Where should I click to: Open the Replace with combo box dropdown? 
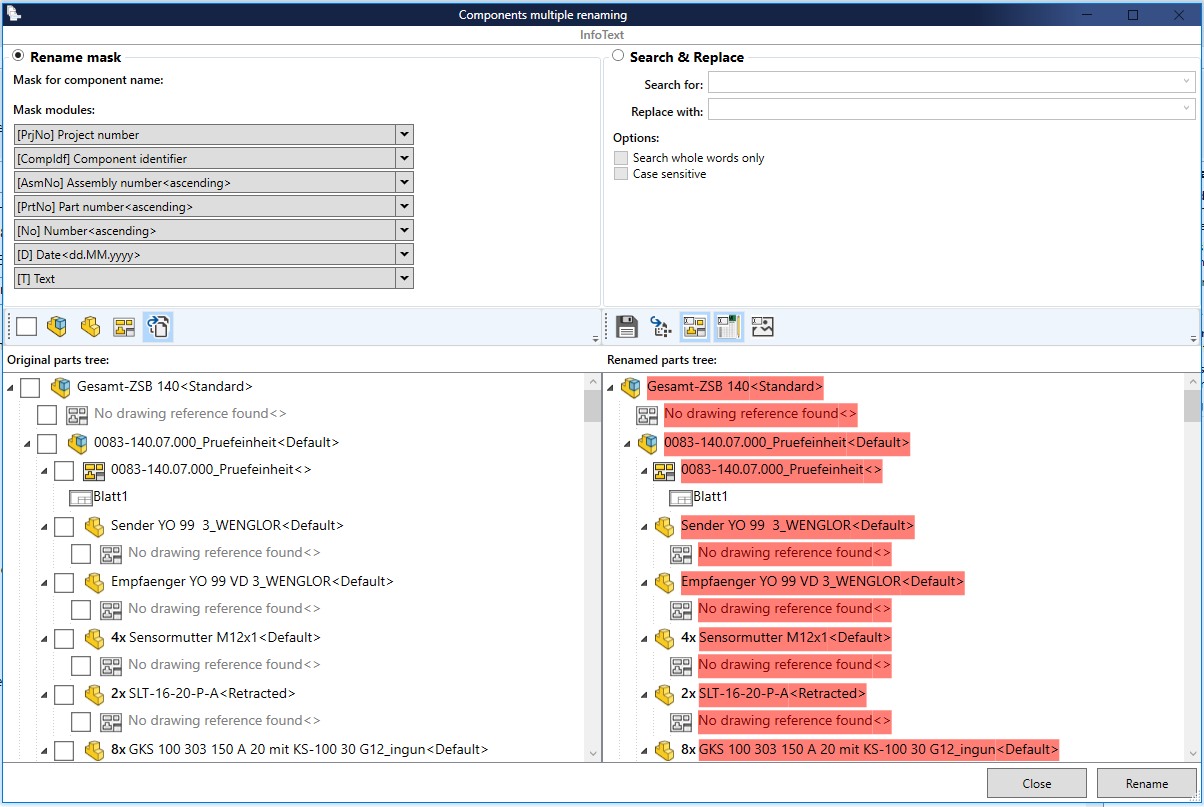[x=1187, y=109]
